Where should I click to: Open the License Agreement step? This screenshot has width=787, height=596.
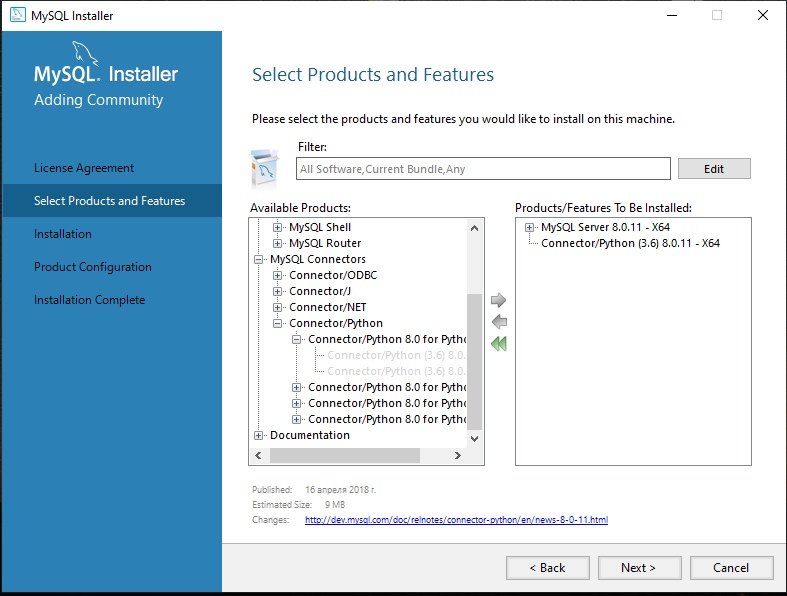(x=84, y=168)
